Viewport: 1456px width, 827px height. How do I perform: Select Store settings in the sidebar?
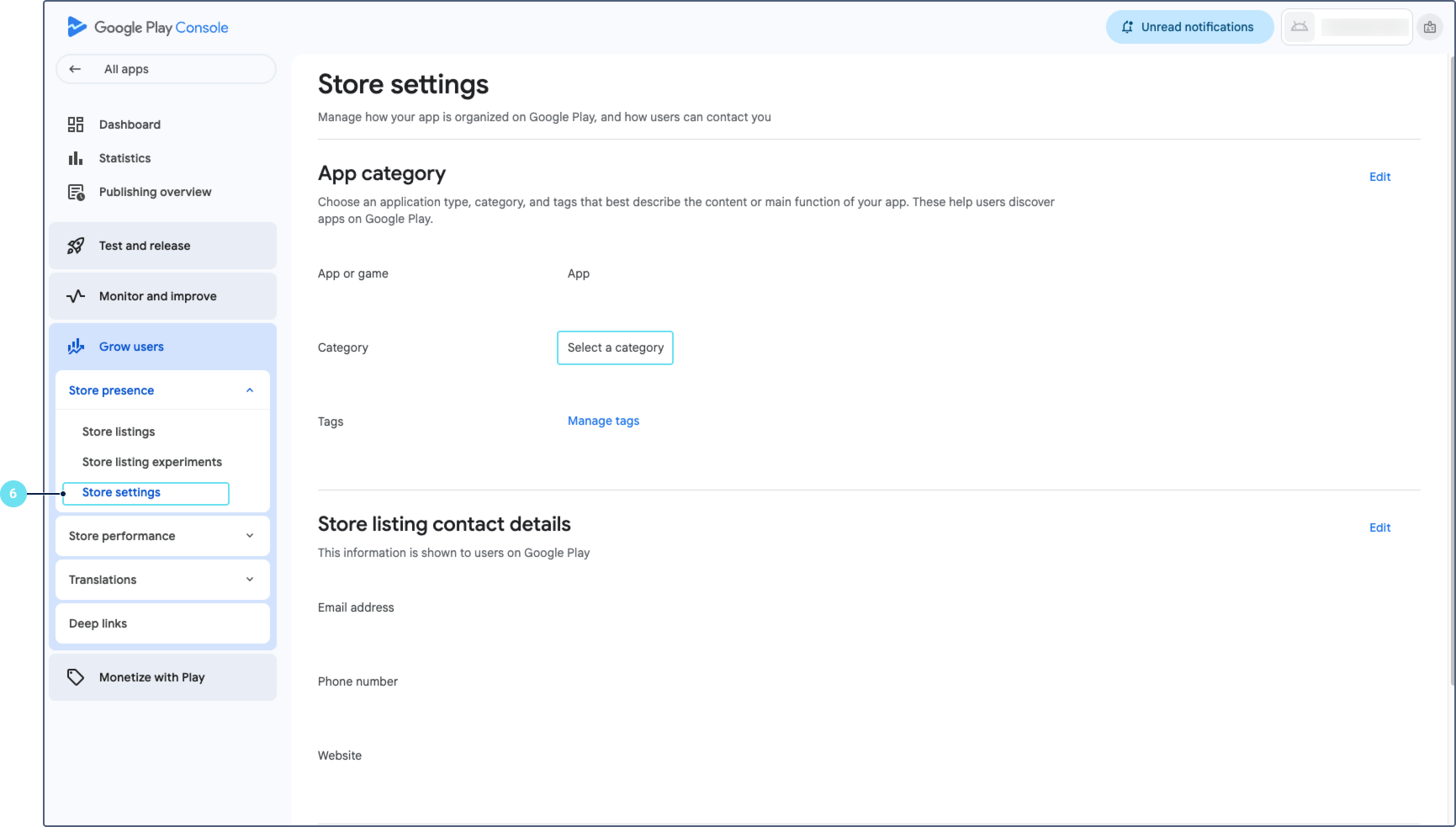146,493
